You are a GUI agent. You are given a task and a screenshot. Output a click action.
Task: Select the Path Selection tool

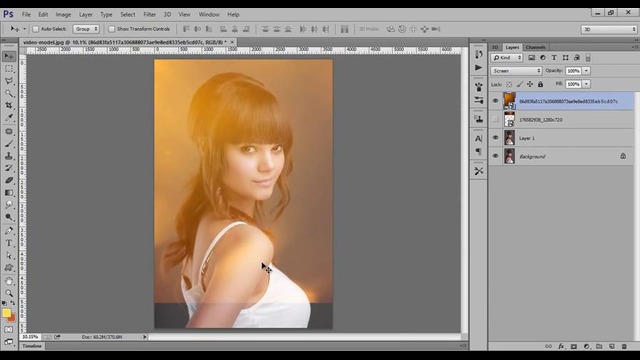(x=9, y=256)
